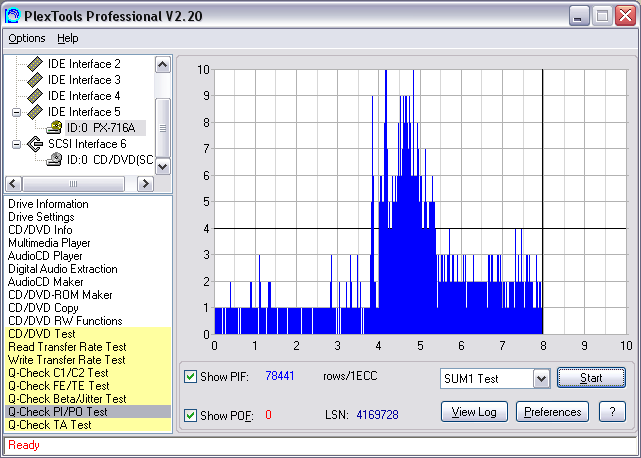641x458 pixels.
Task: Collapse the IDE Interface 5 tree node
Action: (16, 112)
